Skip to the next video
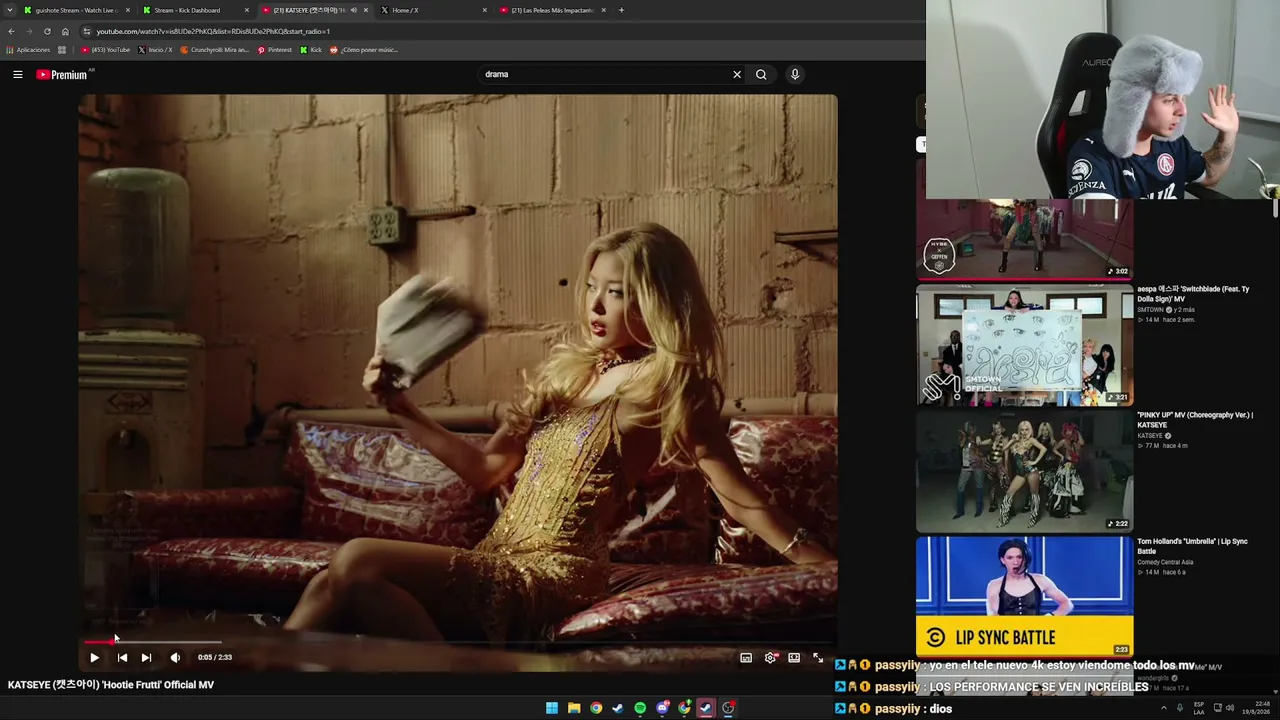 click(146, 657)
